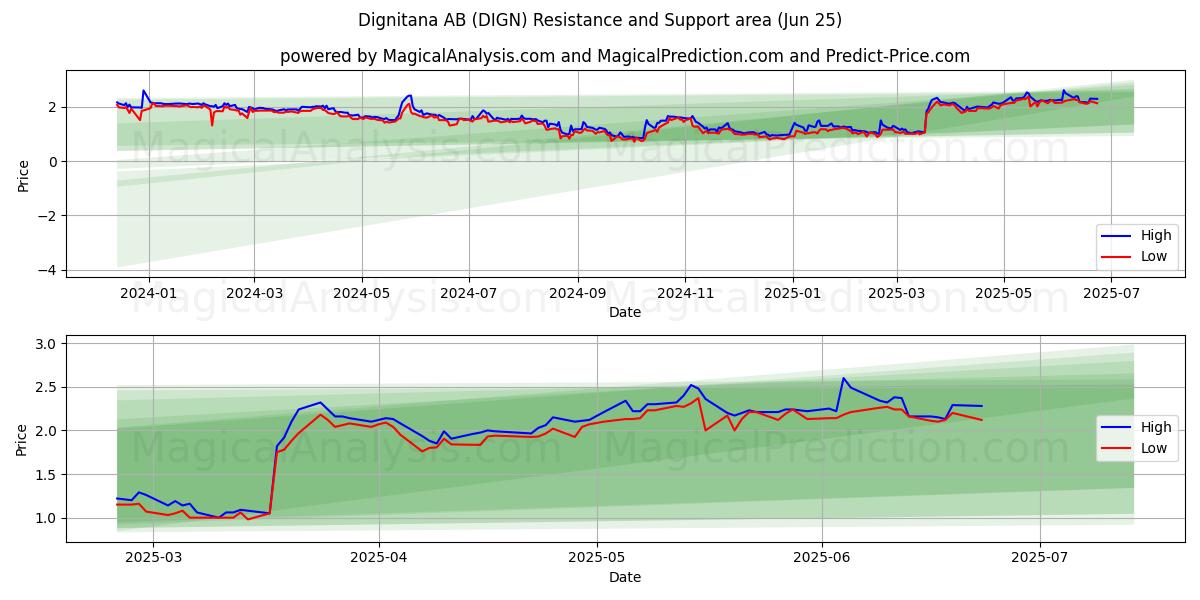Click the '2024-07' x-axis label of top chart
Viewport: 1200px width, 600px height.
tap(468, 294)
